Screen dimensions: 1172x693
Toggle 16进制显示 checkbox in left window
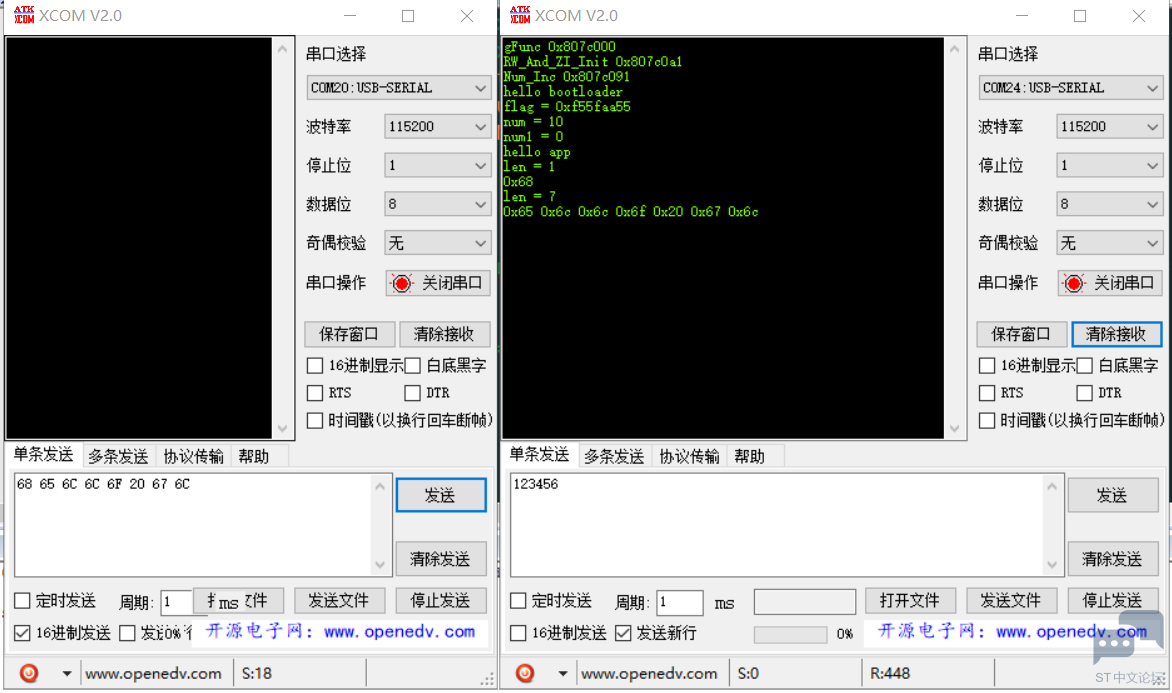[x=315, y=366]
